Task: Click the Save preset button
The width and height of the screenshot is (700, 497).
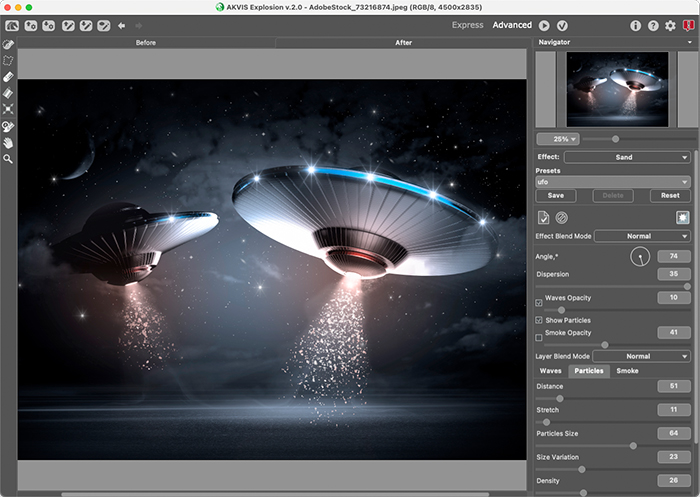Action: click(x=556, y=196)
